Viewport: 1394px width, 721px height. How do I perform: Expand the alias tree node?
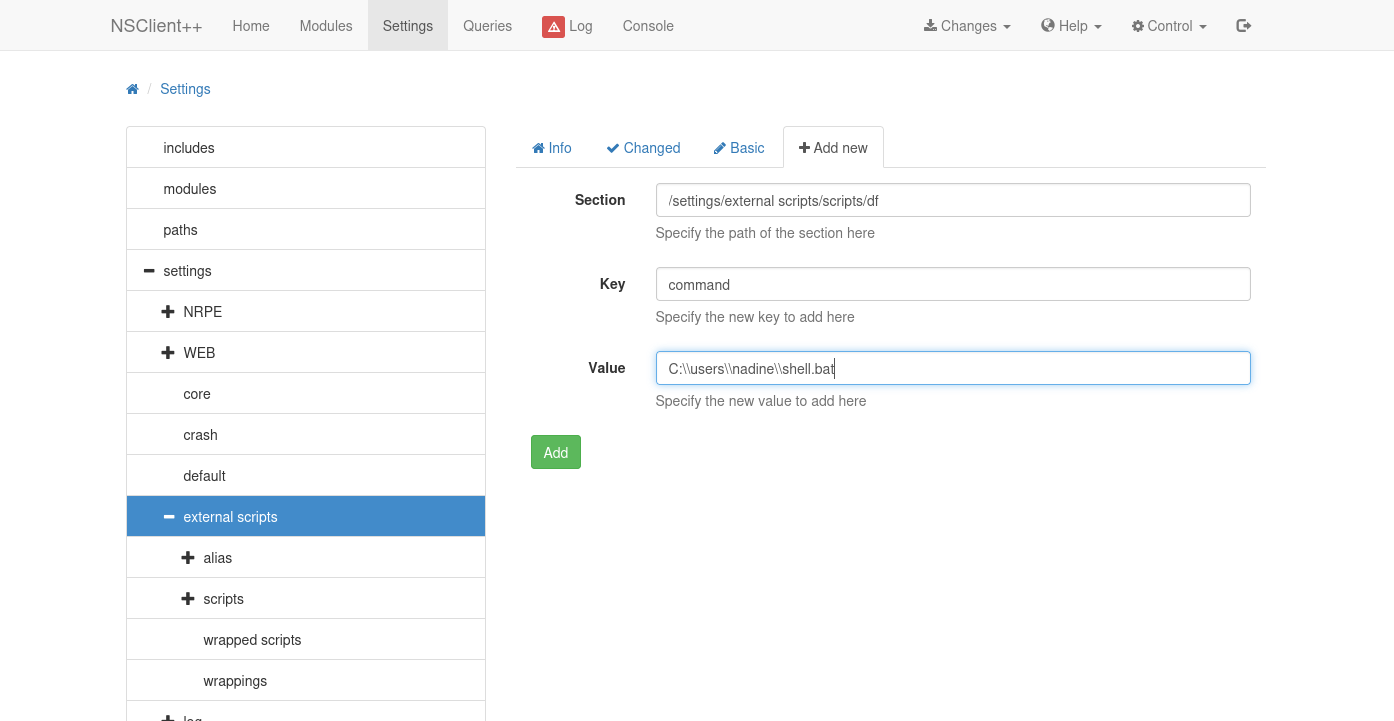tap(188, 558)
